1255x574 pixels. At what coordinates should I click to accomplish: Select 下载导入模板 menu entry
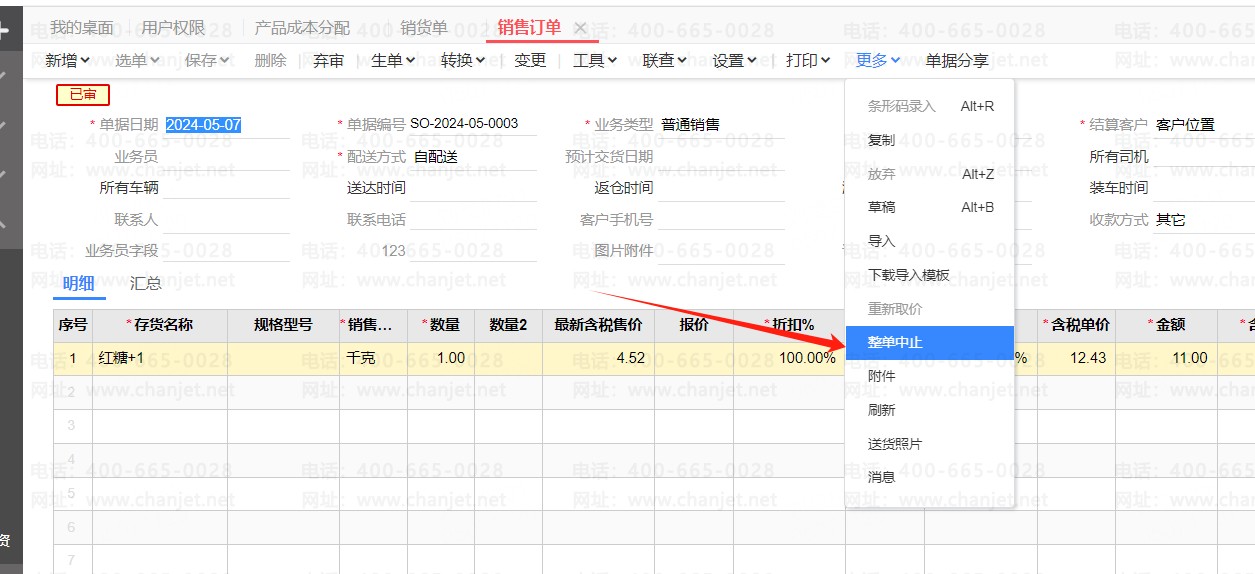coord(908,275)
